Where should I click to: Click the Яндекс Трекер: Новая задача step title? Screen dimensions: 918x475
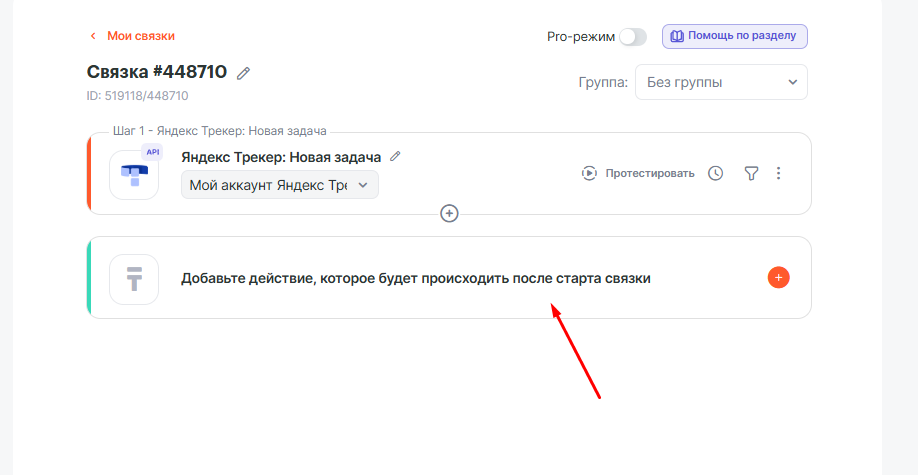(x=281, y=157)
